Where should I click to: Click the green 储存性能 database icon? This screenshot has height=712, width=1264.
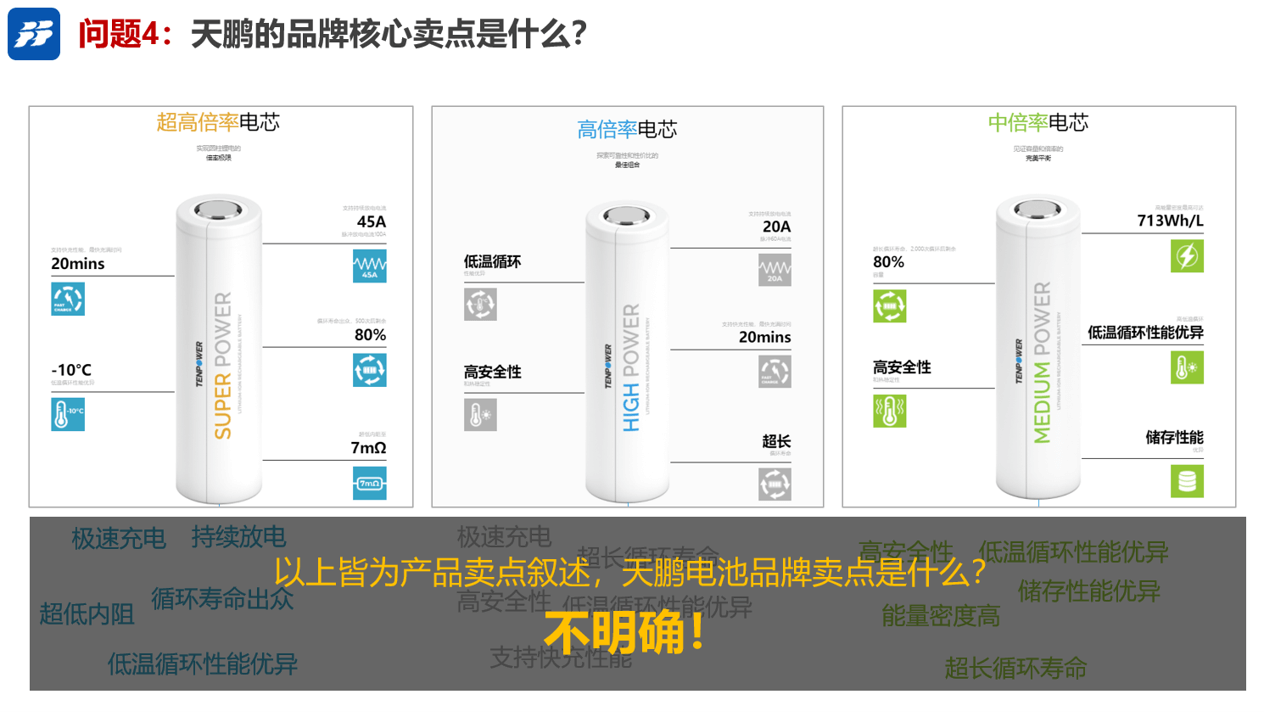coord(1187,481)
